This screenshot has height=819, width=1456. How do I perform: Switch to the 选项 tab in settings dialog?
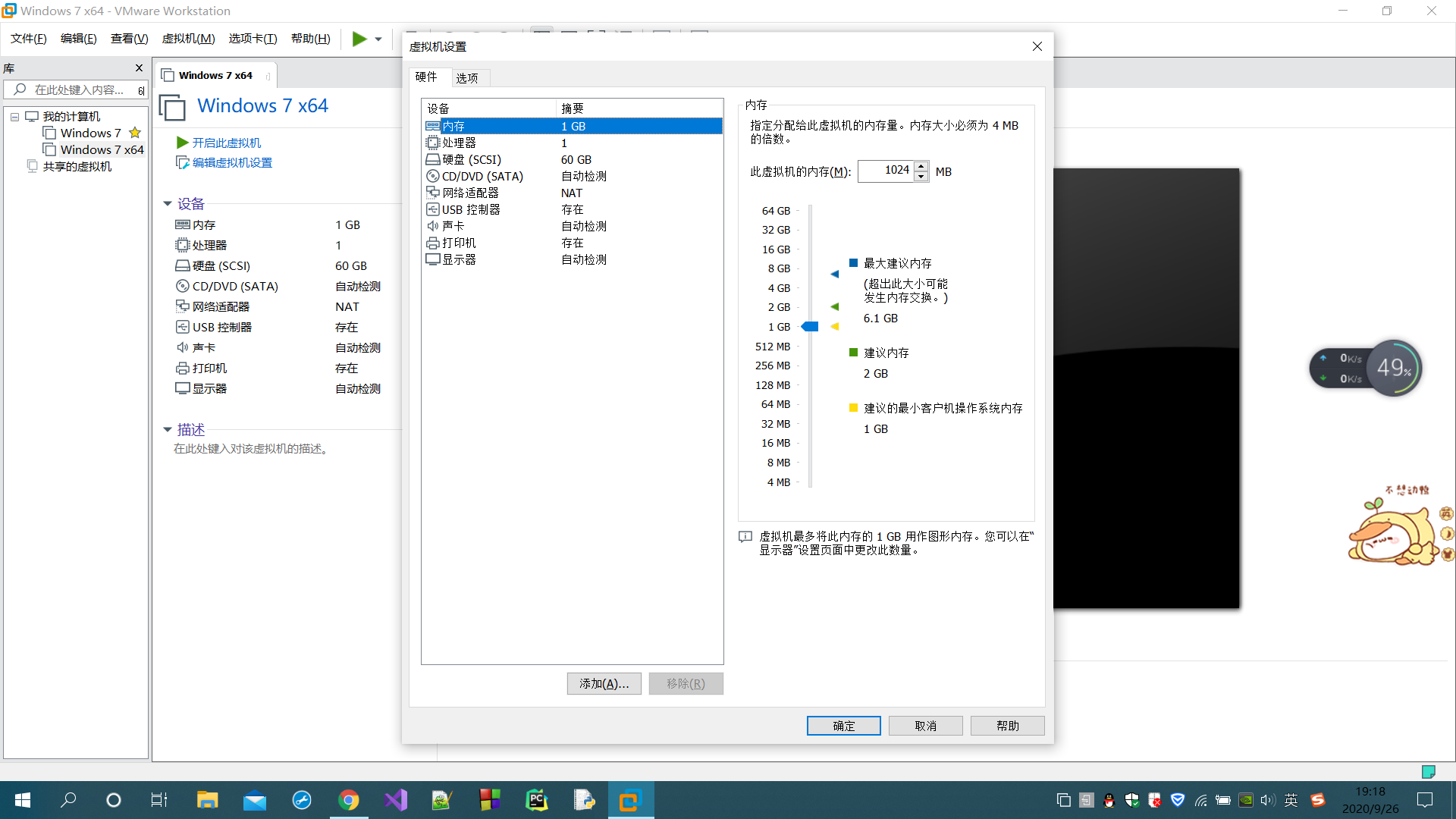469,77
